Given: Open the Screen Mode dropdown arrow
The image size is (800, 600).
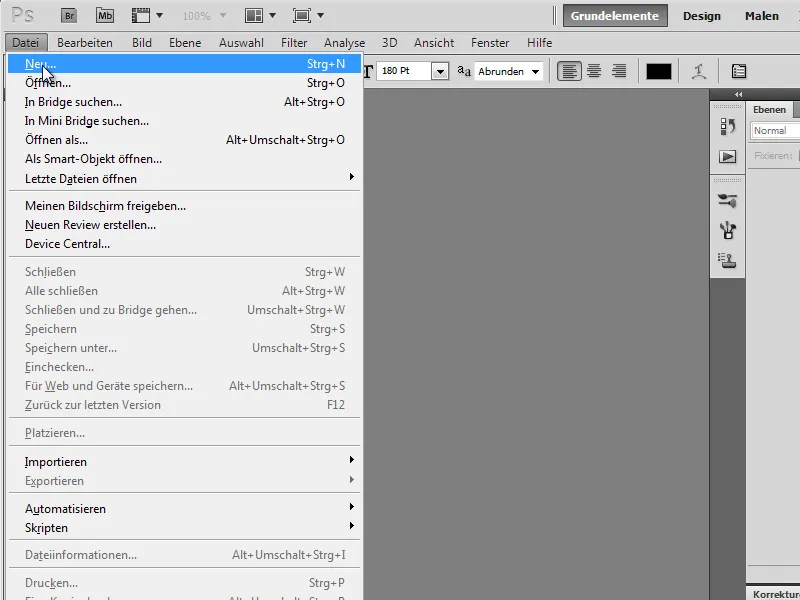Looking at the screenshot, I should tap(320, 16).
